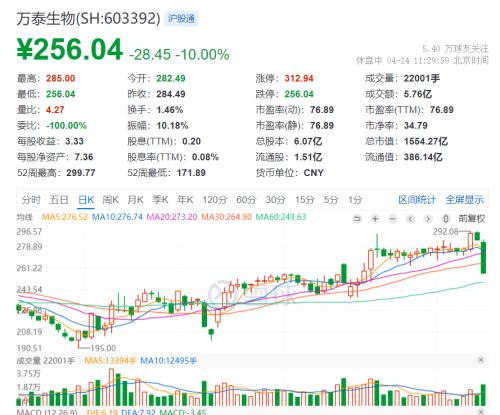Click the 最高 value 285.00
This screenshot has width=500, height=415.
point(61,79)
